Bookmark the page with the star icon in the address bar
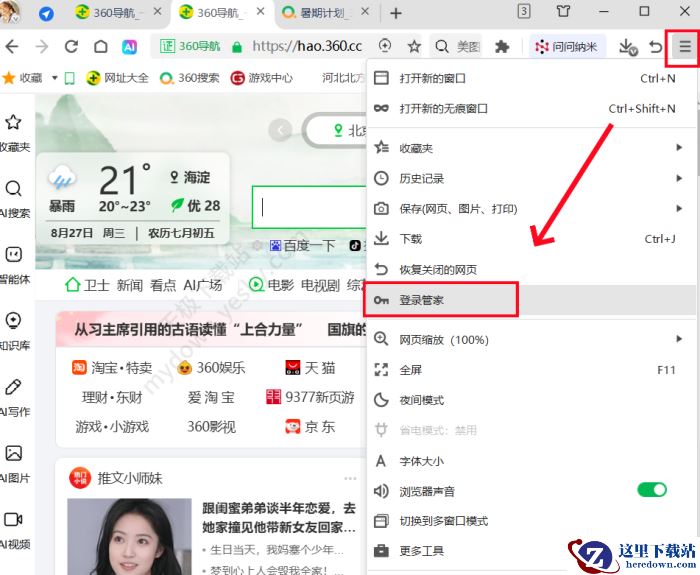This screenshot has width=700, height=575. click(x=414, y=46)
